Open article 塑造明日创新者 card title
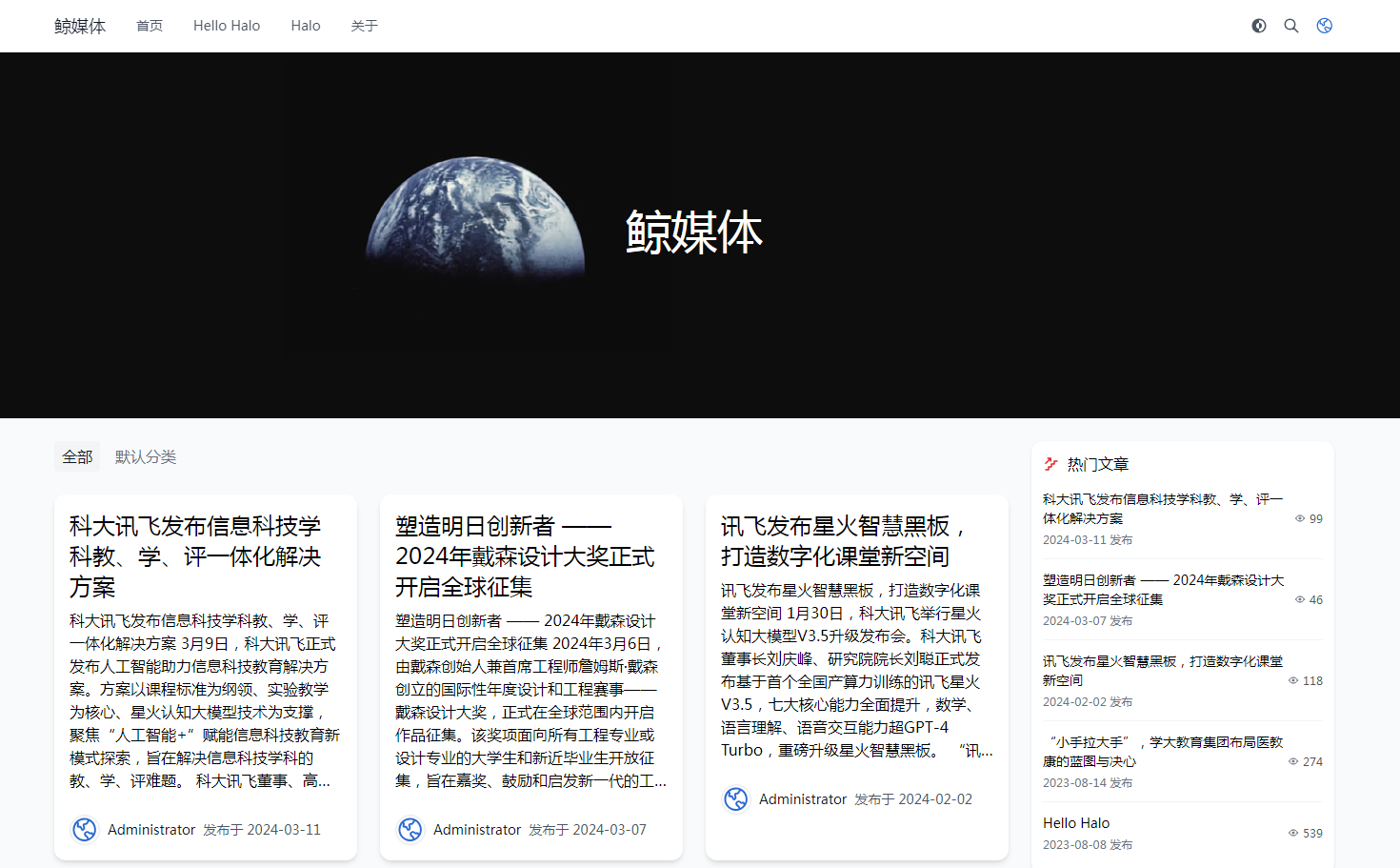Screen dimensions: 1400x868 tap(525, 556)
